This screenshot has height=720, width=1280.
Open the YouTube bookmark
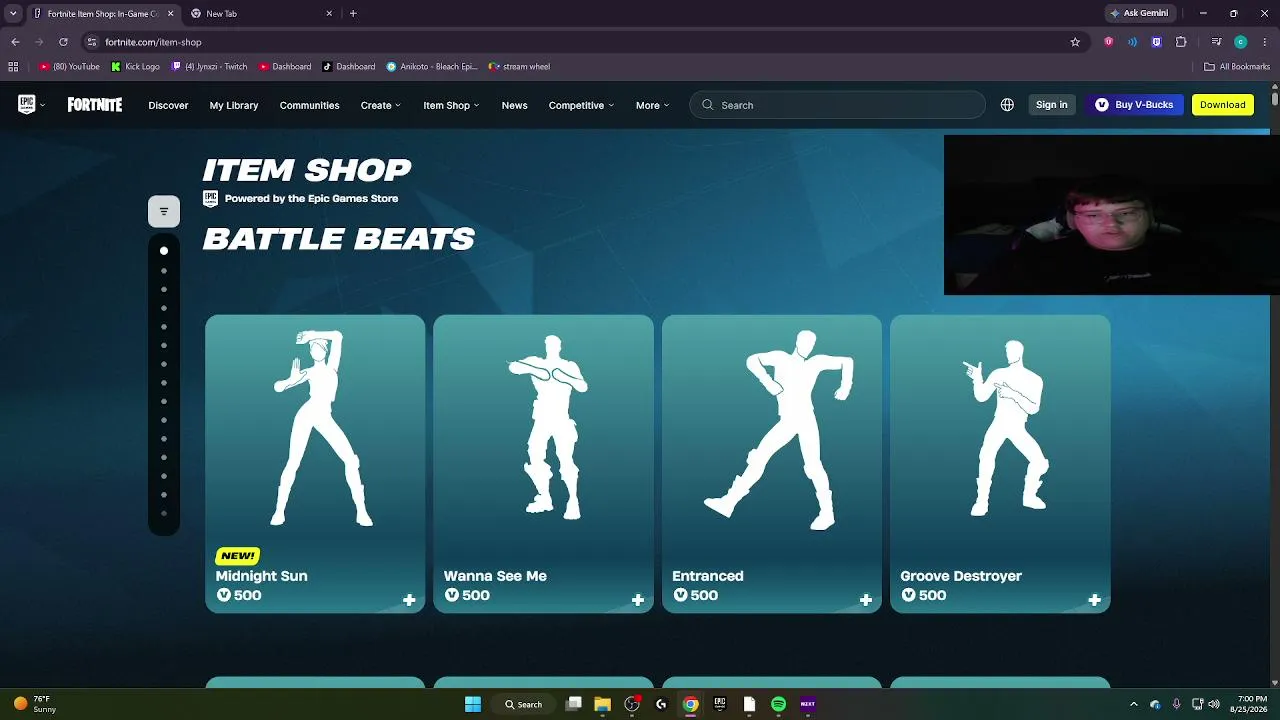(x=70, y=67)
